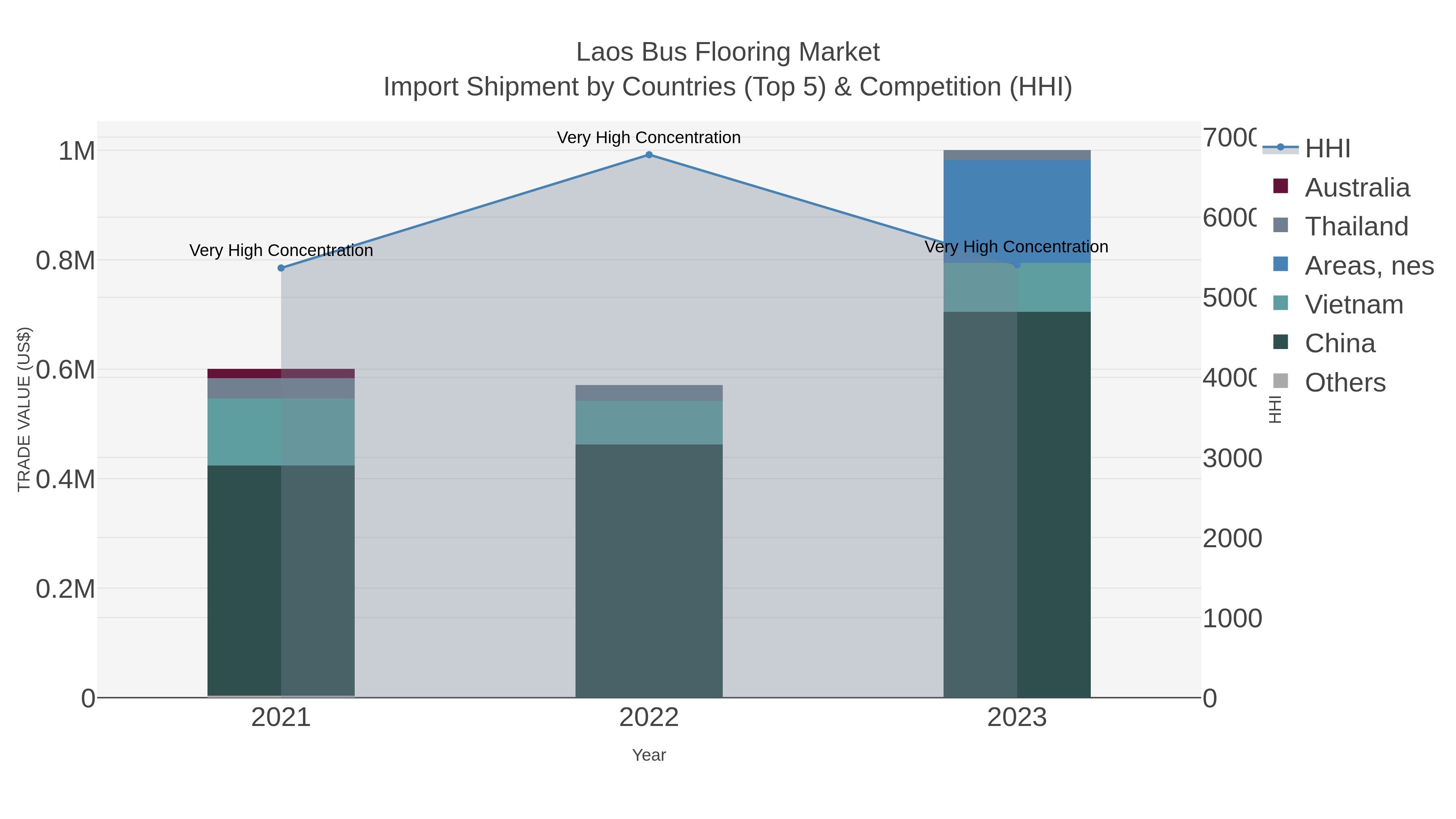Image resolution: width=1456 pixels, height=819 pixels.
Task: Select the 2022 HHI peak data point
Action: (x=649, y=155)
